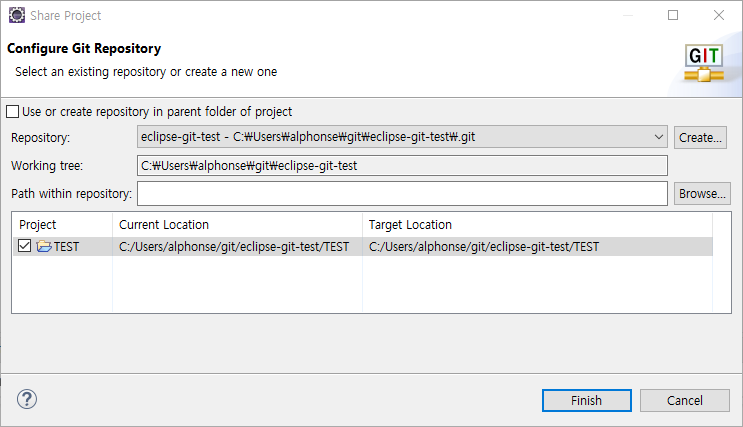
Task: Click the Working tree: label
Action: [47, 165]
